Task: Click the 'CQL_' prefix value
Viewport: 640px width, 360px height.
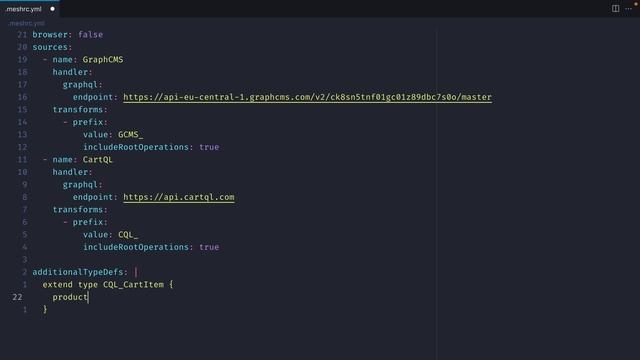Action: click(x=128, y=235)
